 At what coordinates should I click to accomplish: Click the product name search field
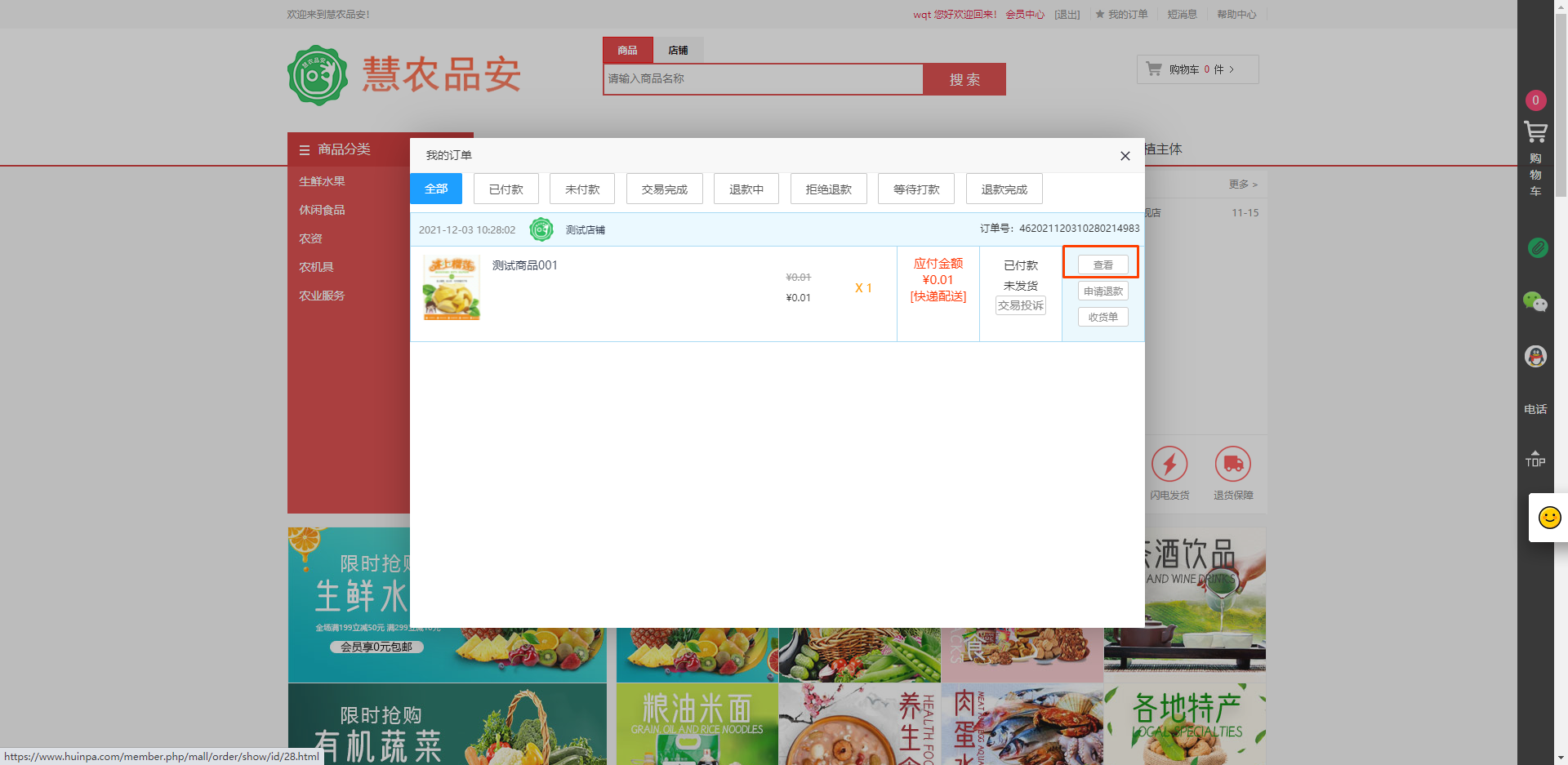tap(763, 79)
